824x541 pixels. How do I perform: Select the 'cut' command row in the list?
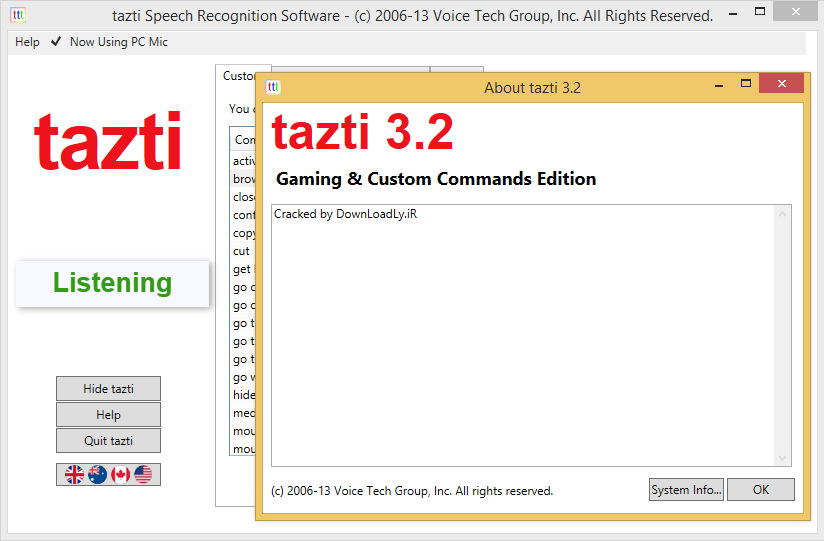click(x=242, y=251)
